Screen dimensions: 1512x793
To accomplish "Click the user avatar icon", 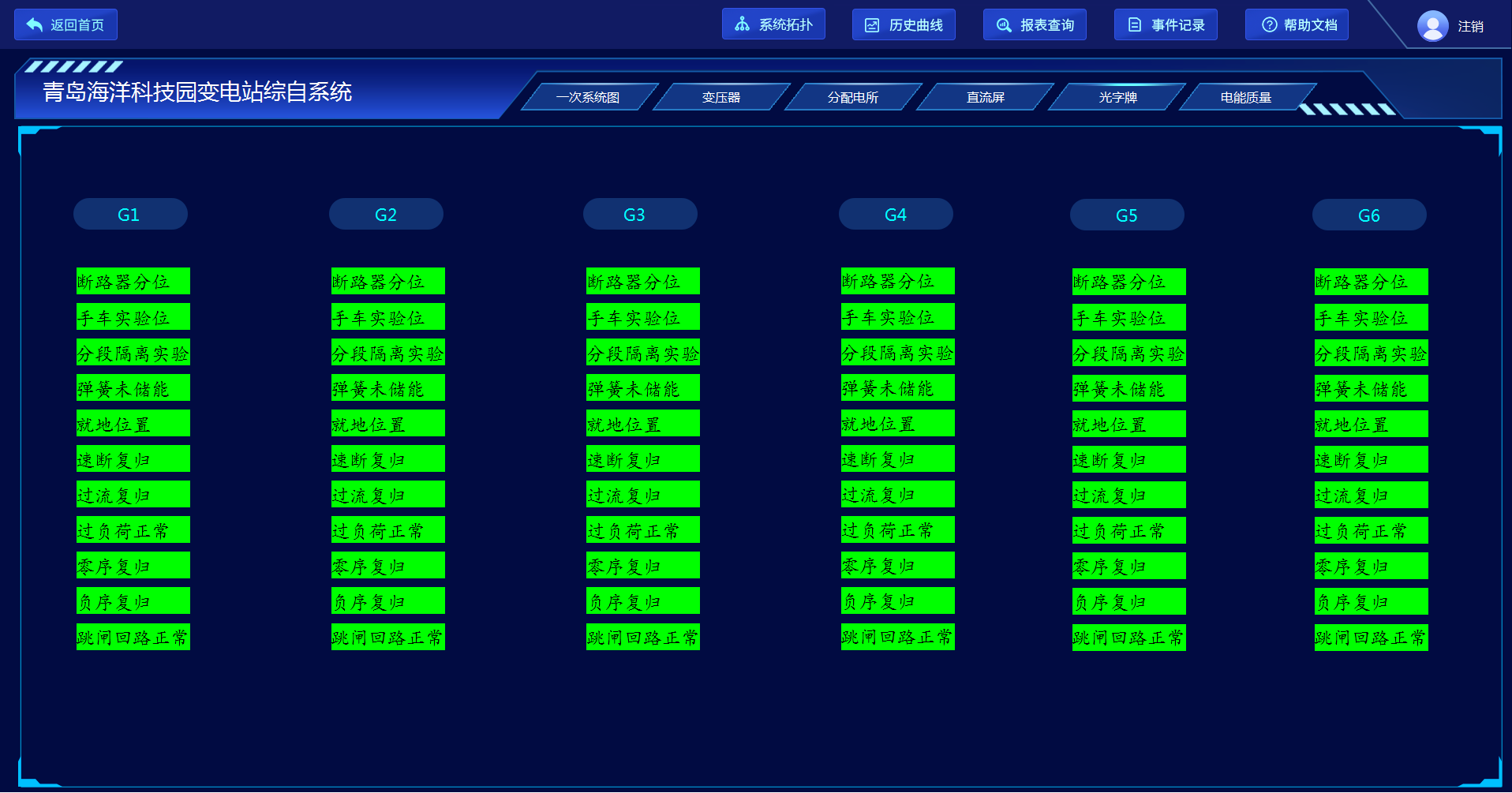I will [1432, 26].
